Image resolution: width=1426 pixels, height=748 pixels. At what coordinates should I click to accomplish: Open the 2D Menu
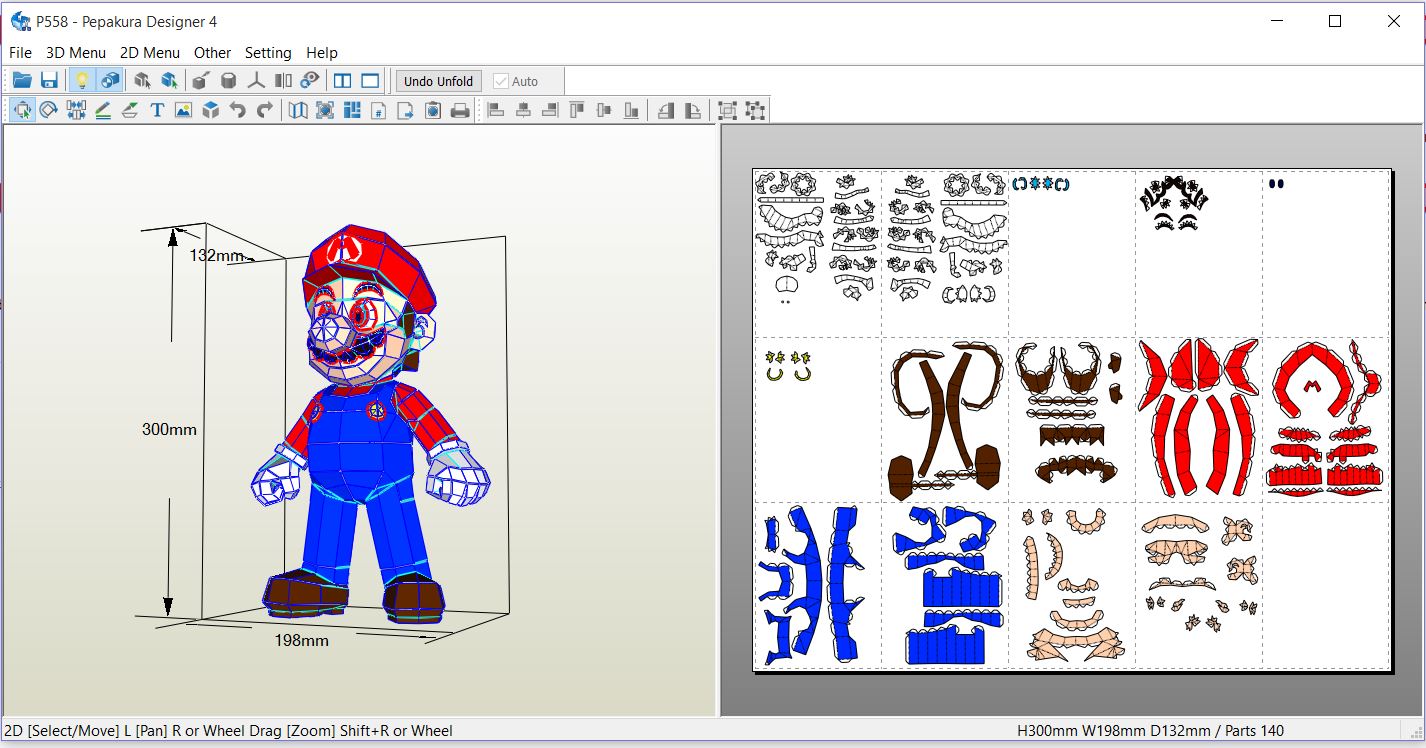point(150,52)
